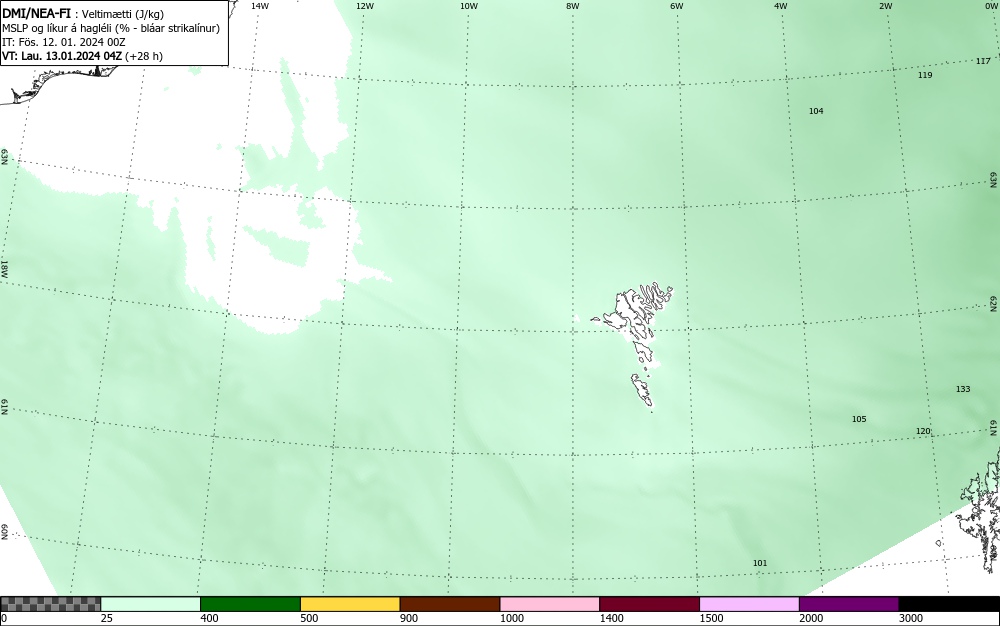Click the map value '117'
Image resolution: width=1000 pixels, height=626 pixels.
coord(983,61)
